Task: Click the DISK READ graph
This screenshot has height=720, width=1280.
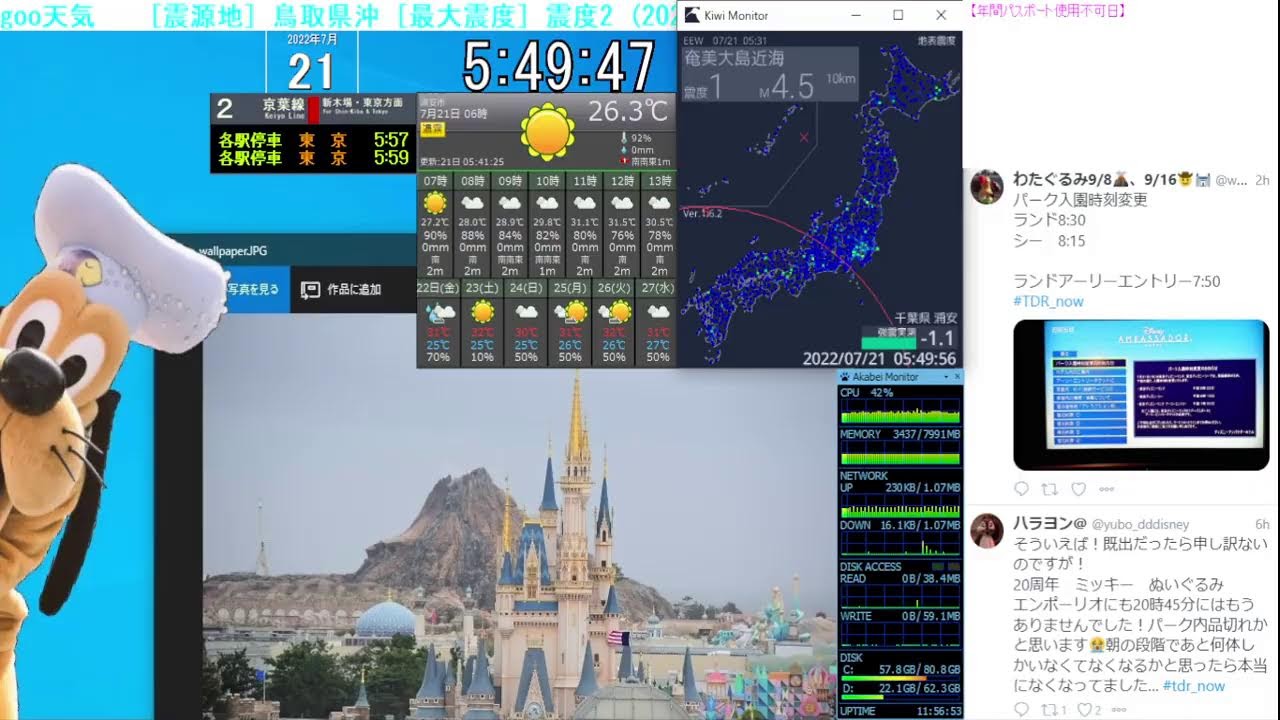Action: [900, 597]
